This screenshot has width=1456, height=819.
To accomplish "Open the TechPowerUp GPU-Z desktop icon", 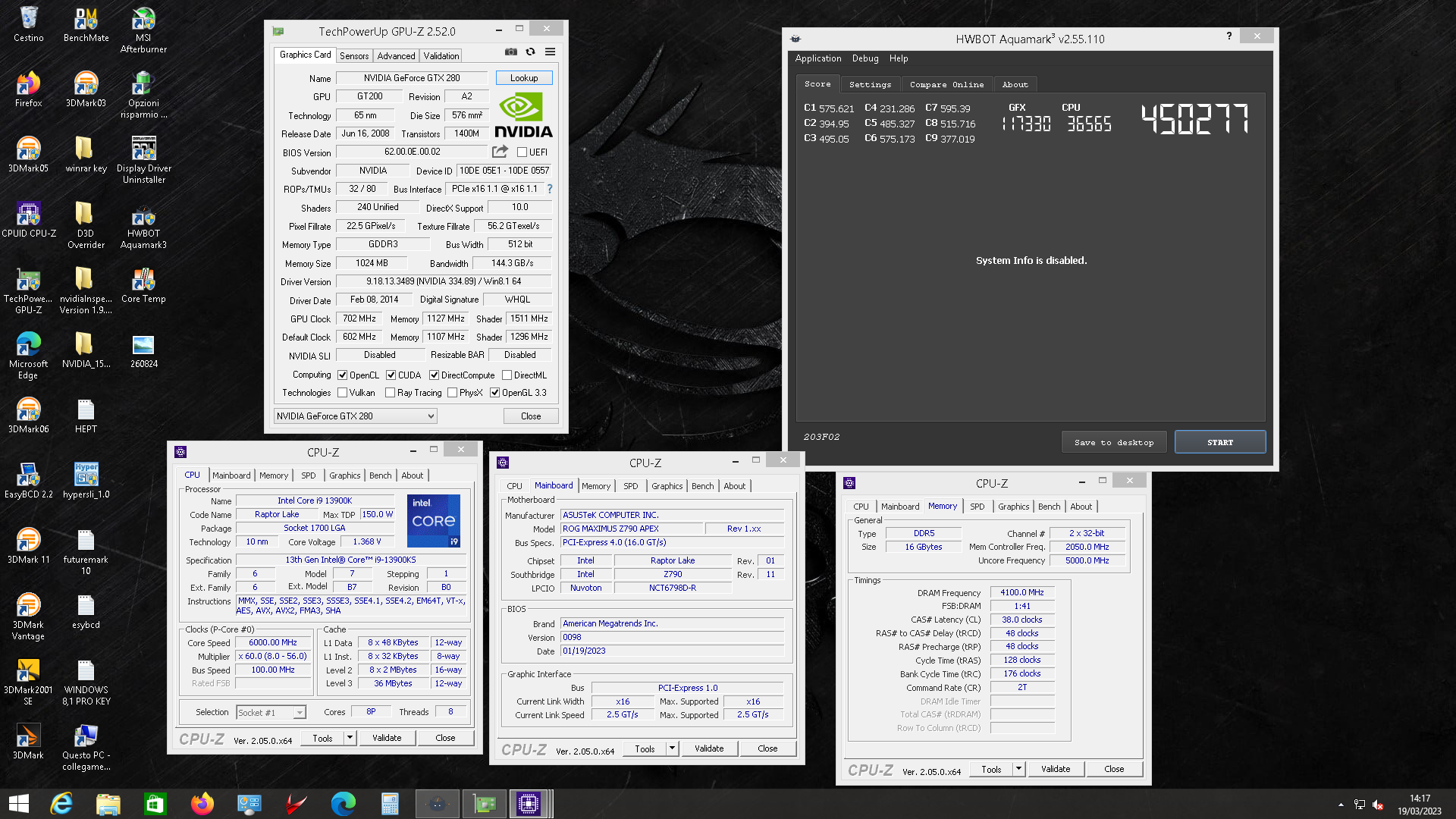I will click(x=29, y=291).
